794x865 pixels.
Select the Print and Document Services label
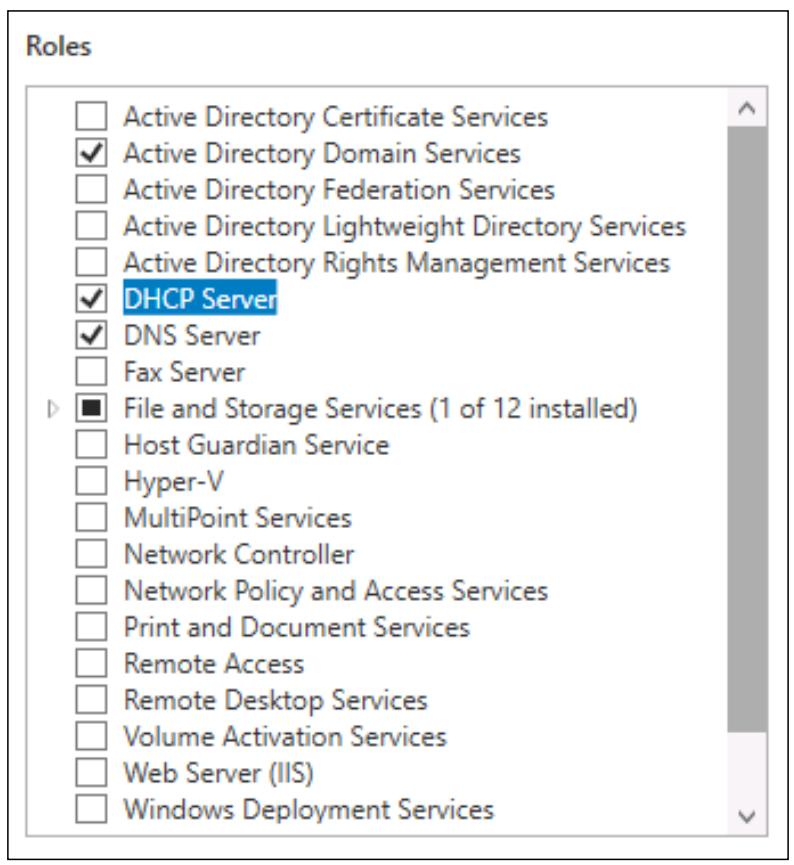pyautogui.click(x=297, y=627)
